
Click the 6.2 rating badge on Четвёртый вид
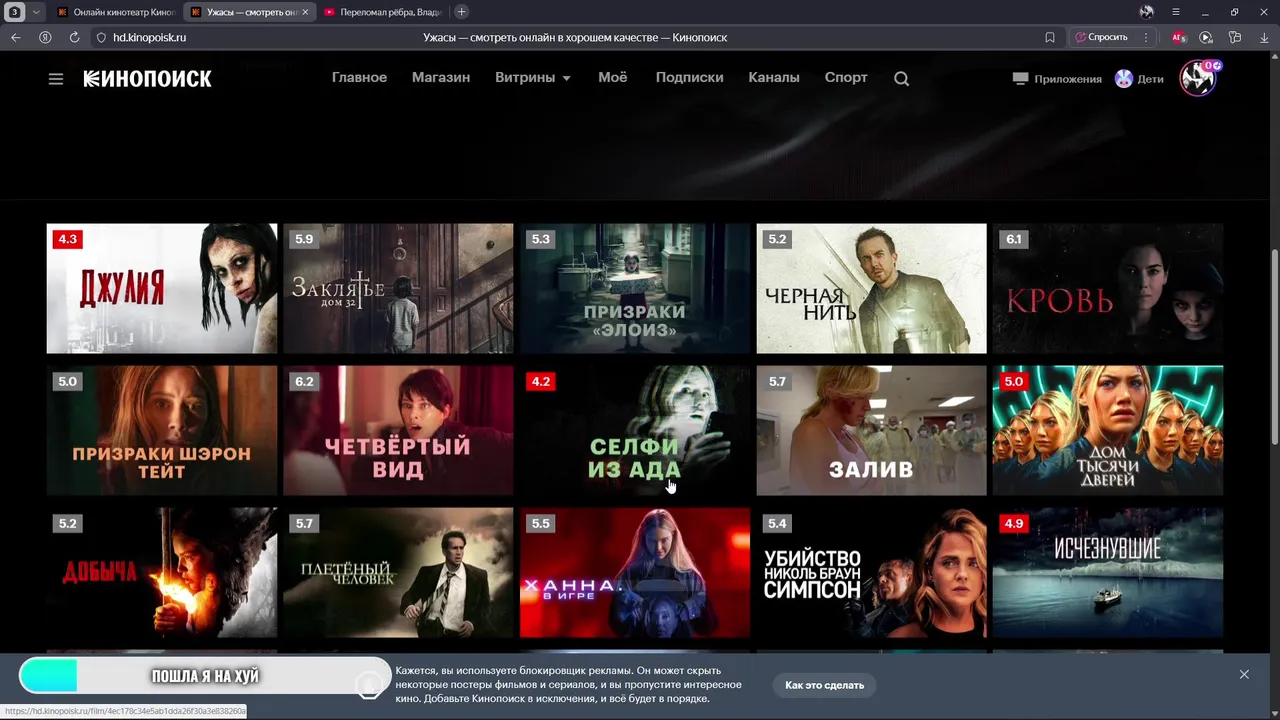tap(304, 381)
